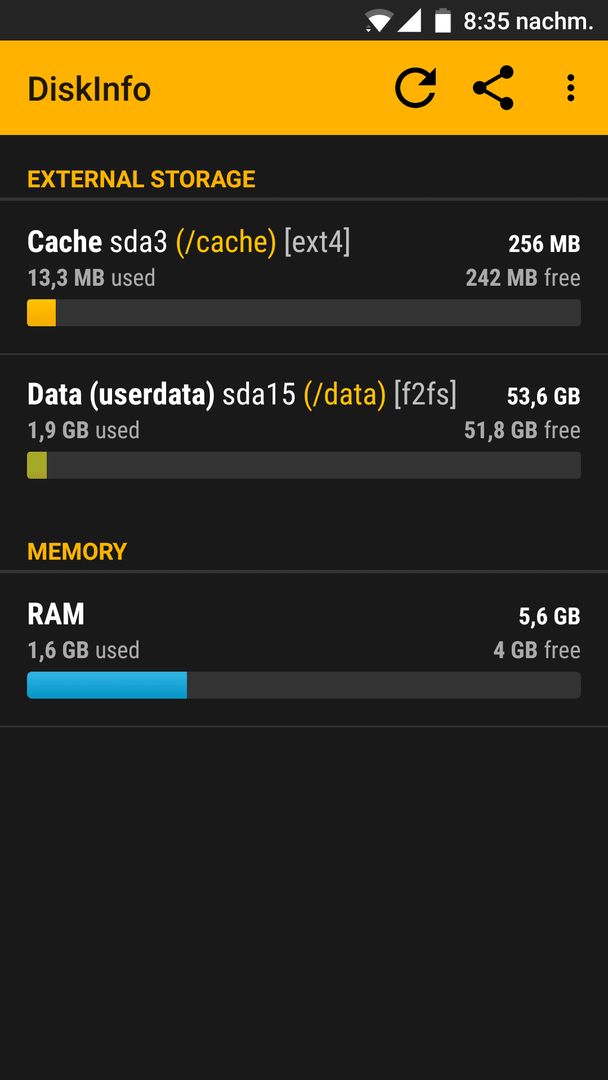Select the MEMORY section header
608x1080 pixels.
[77, 551]
